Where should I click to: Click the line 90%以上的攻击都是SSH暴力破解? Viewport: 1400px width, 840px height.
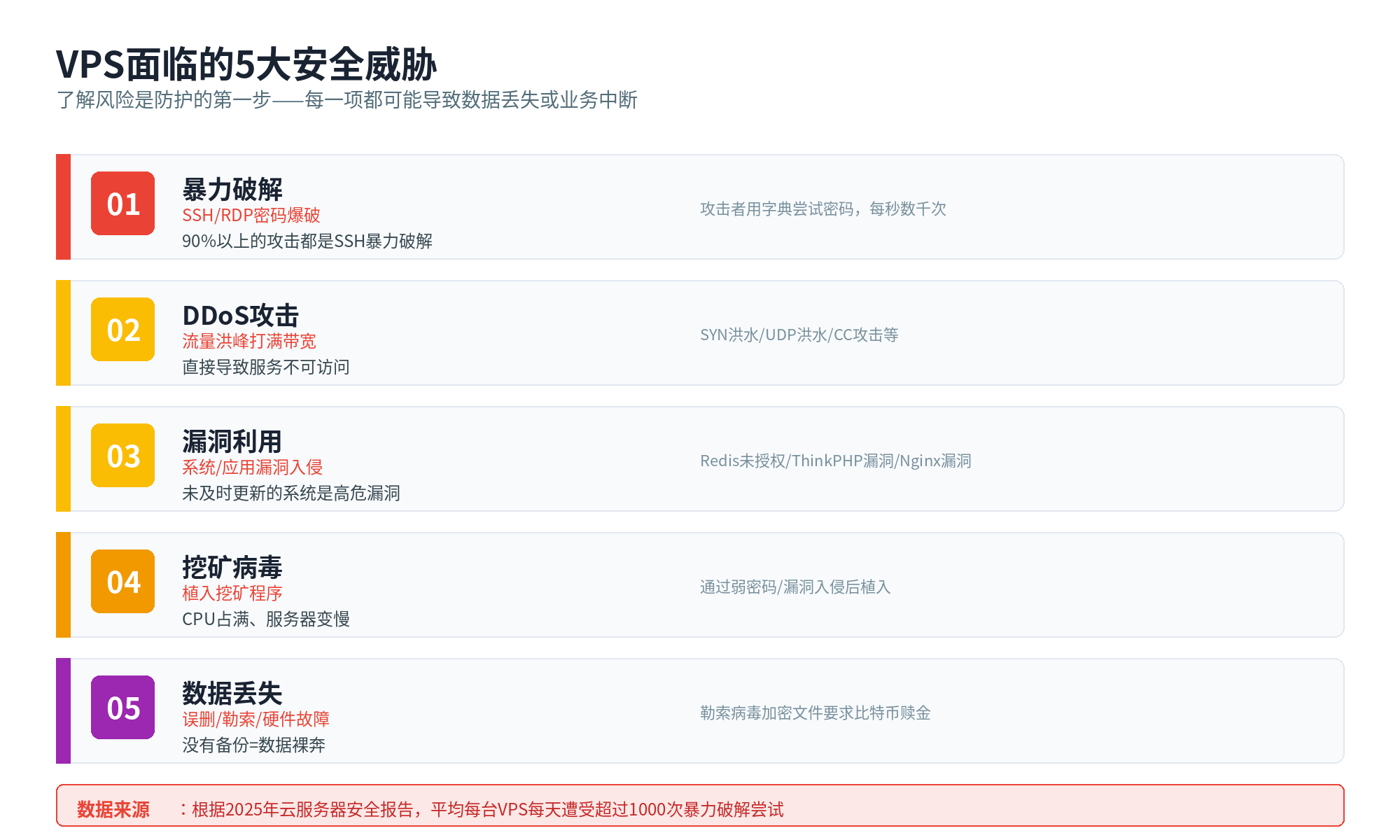[307, 241]
